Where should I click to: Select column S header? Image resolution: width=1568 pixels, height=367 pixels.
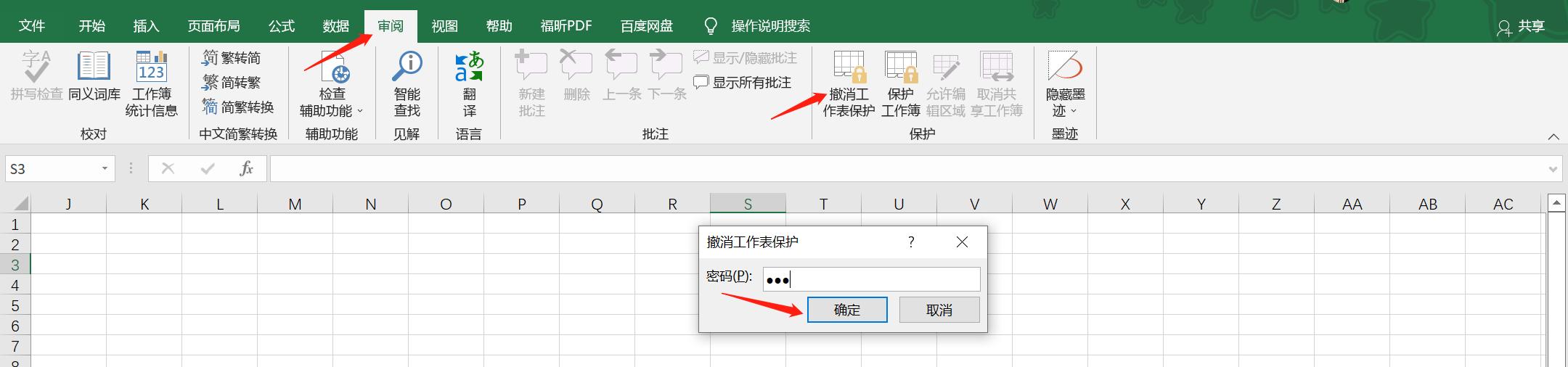[x=748, y=204]
